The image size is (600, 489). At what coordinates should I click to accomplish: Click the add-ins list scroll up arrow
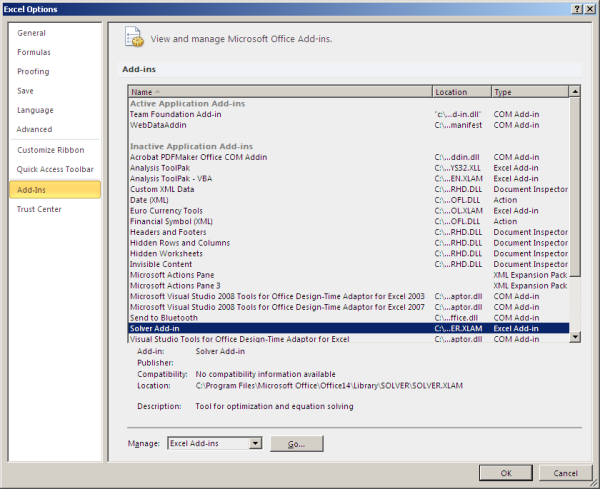coord(575,92)
